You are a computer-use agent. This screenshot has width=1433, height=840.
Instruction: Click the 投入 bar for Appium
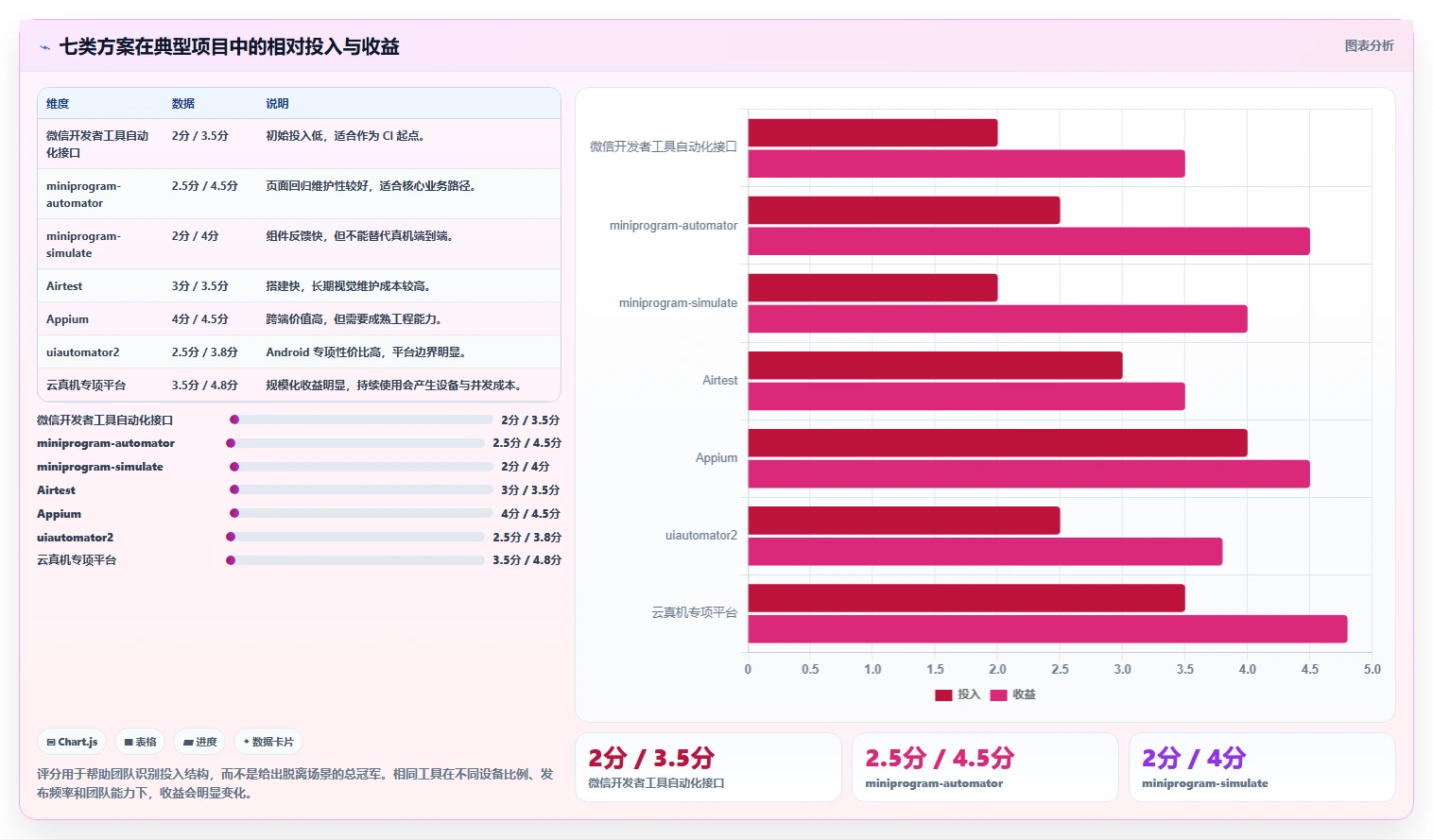tap(997, 443)
